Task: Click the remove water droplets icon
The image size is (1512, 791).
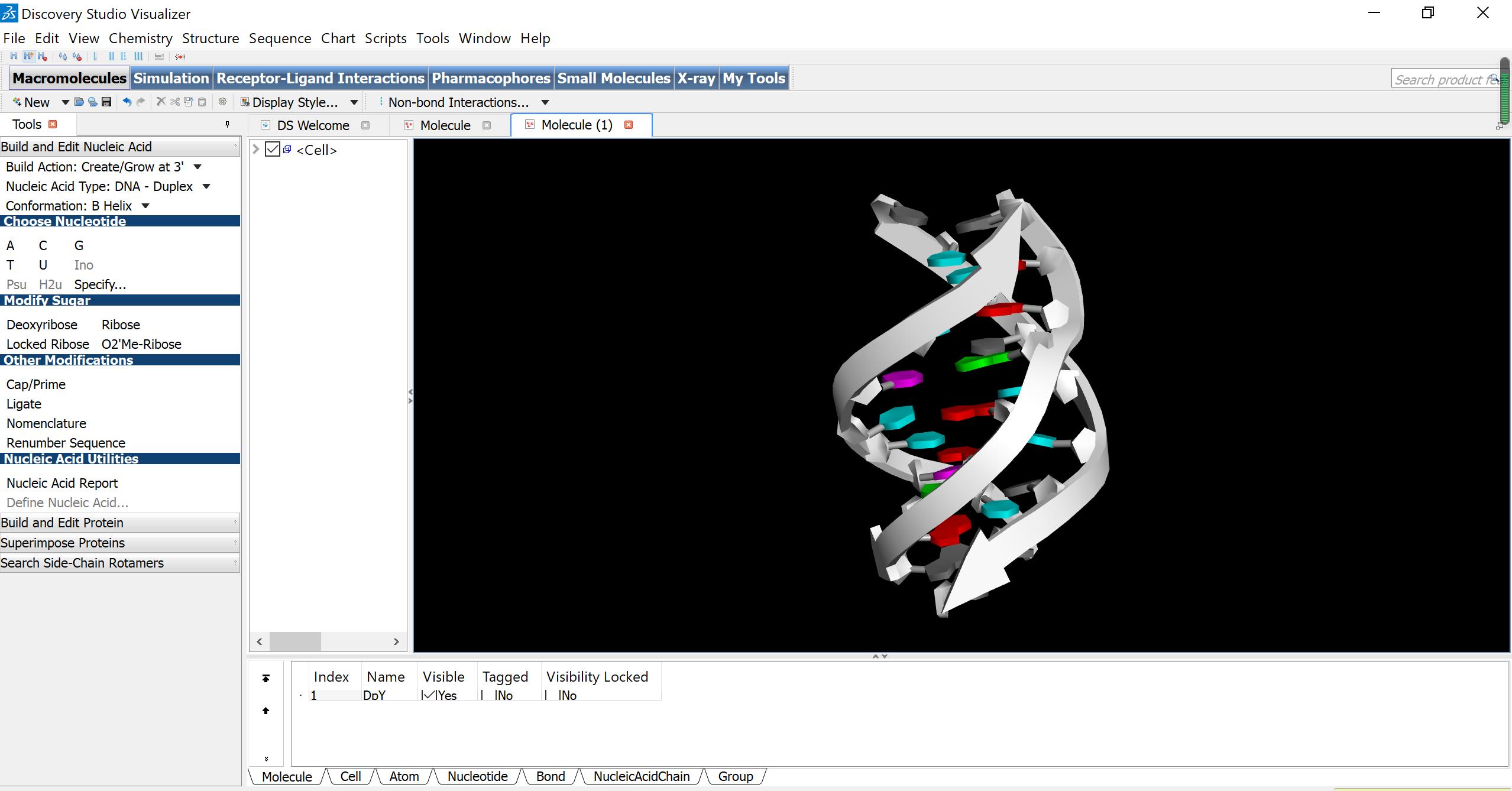Action: point(77,57)
